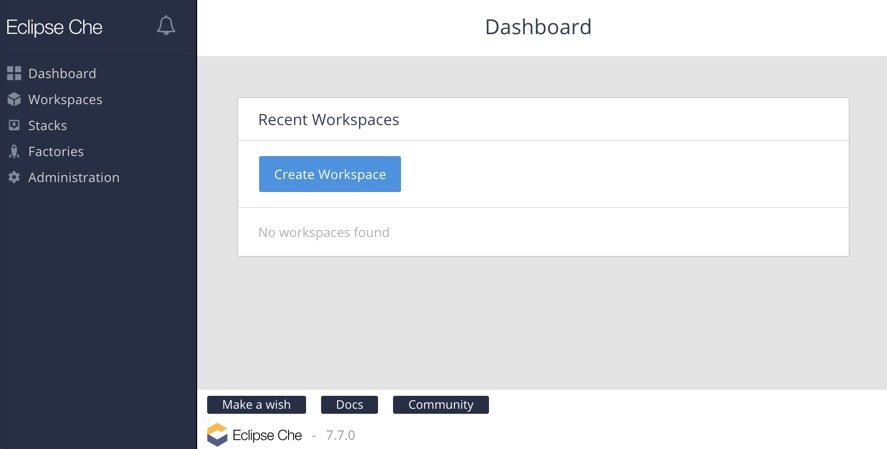The width and height of the screenshot is (887, 449).
Task: Click the Dashboard page title
Action: (x=538, y=27)
